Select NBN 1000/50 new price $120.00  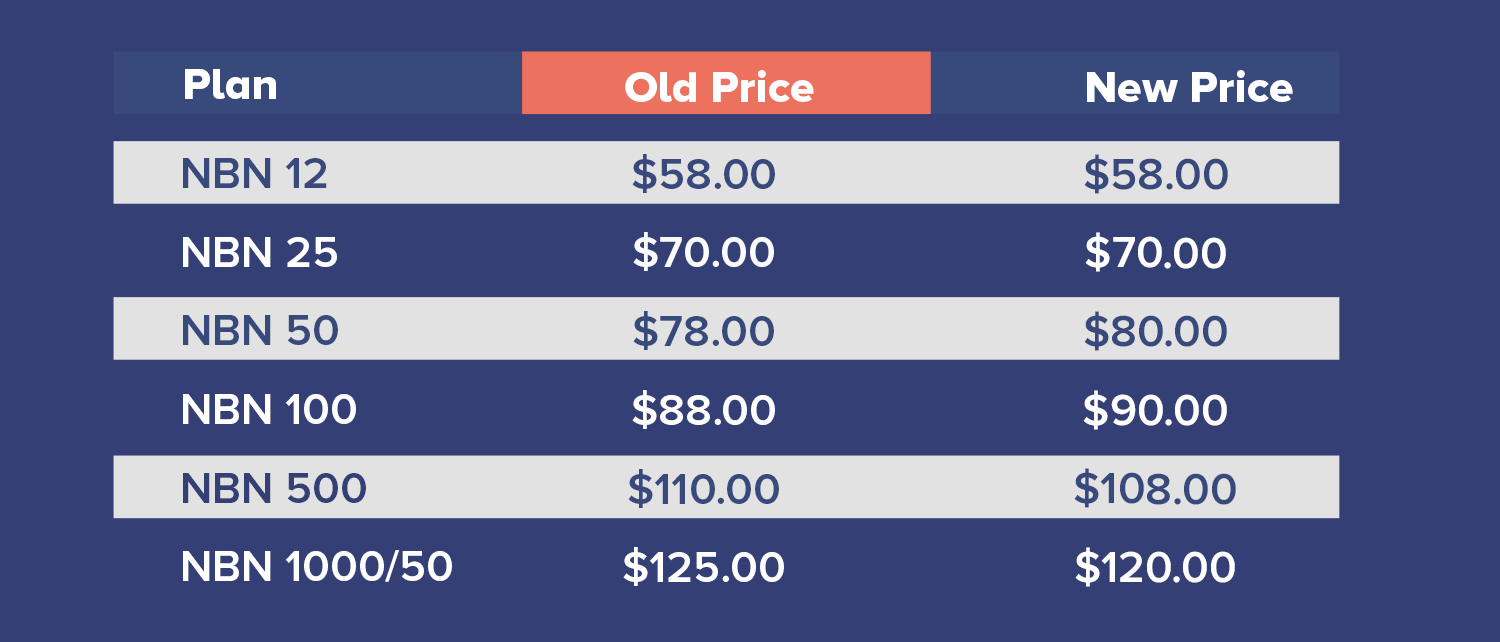tap(1155, 567)
